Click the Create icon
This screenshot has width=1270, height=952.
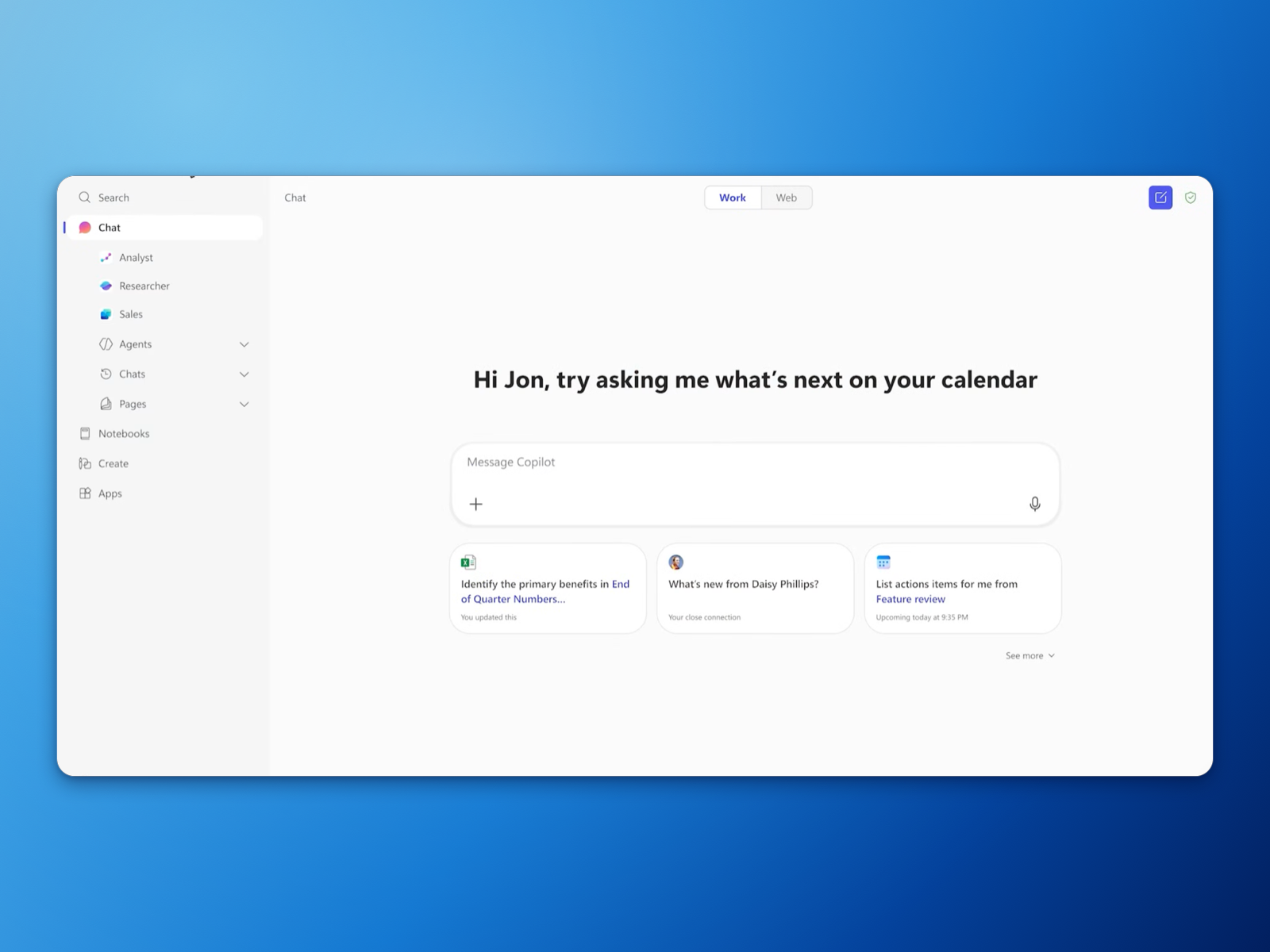pos(85,463)
